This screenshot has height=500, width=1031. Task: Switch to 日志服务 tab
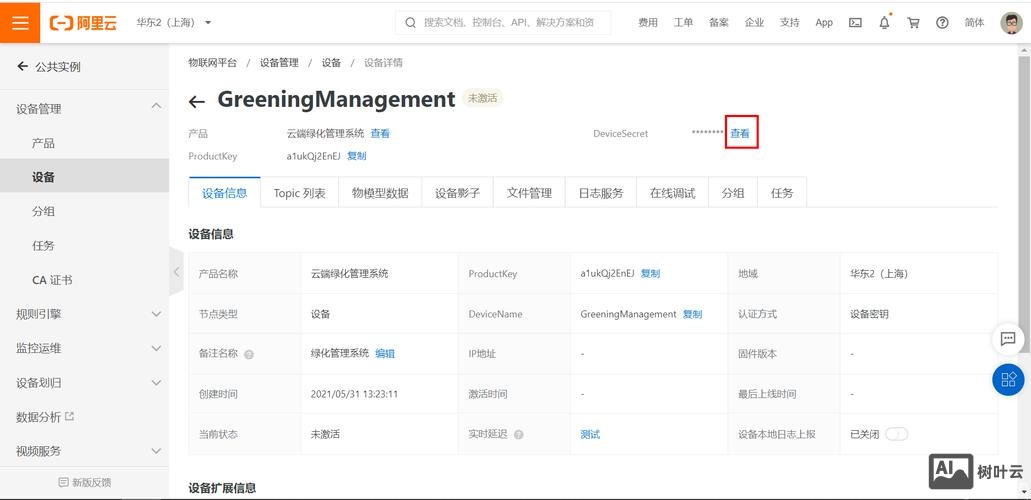pos(600,193)
